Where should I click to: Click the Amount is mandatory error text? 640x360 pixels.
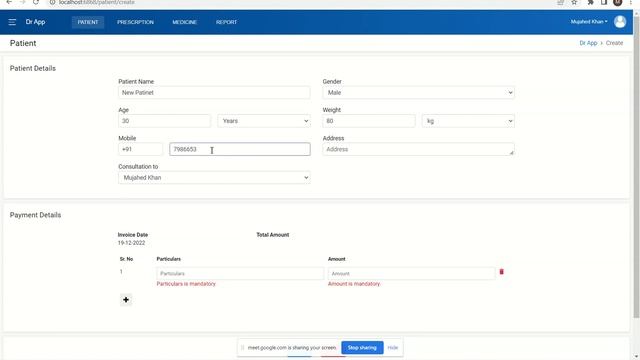354,284
